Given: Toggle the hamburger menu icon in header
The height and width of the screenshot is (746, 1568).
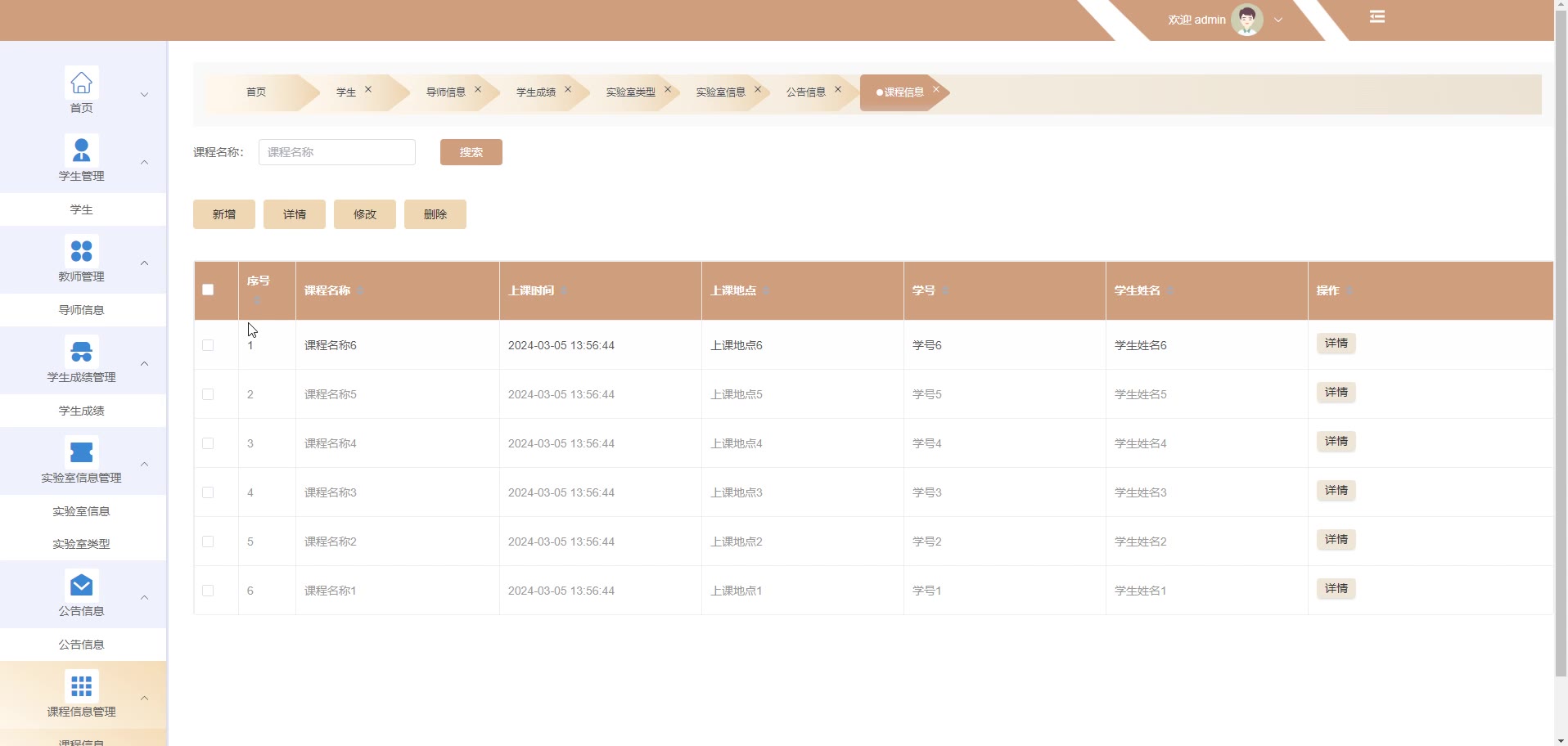Looking at the screenshot, I should (x=1377, y=16).
